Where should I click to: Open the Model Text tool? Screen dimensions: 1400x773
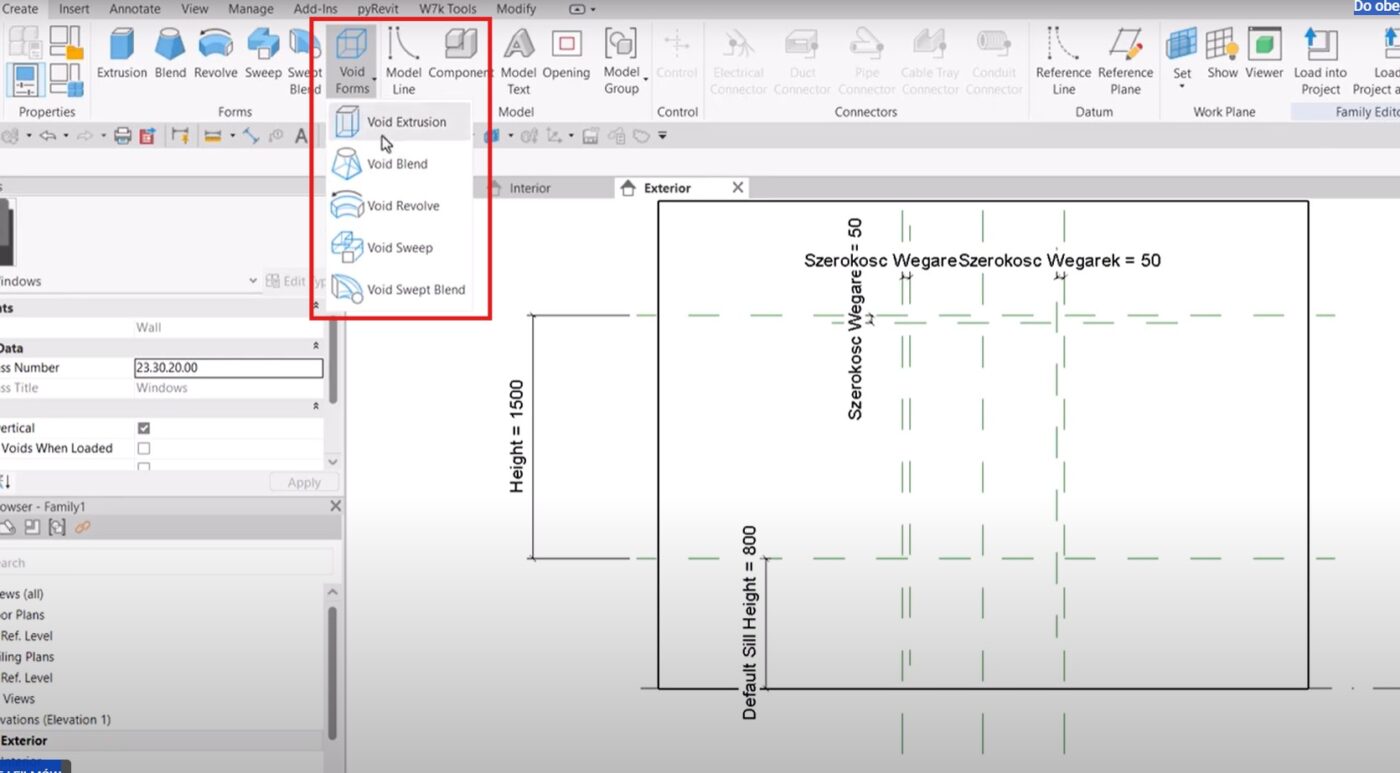click(518, 60)
